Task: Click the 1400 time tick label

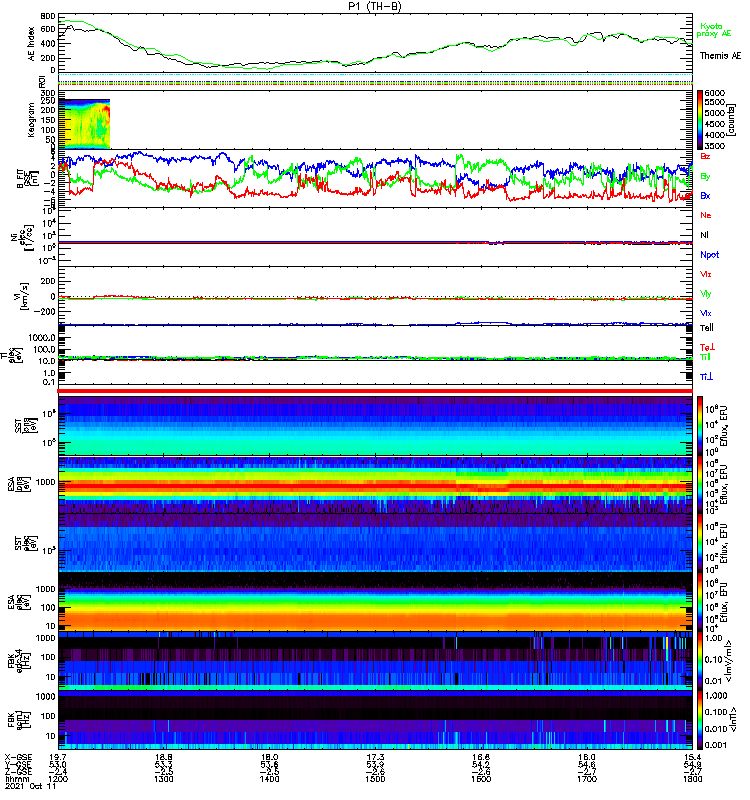Action: tap(269, 779)
